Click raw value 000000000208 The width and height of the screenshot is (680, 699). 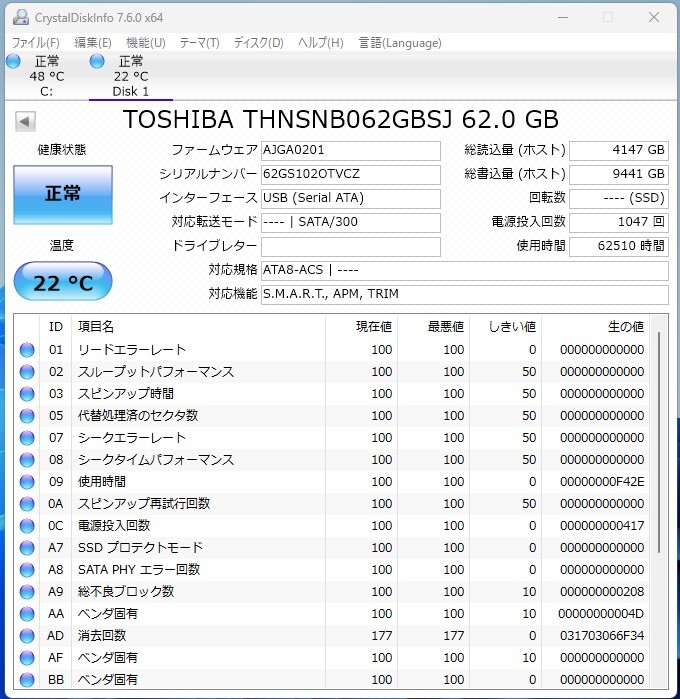click(602, 592)
